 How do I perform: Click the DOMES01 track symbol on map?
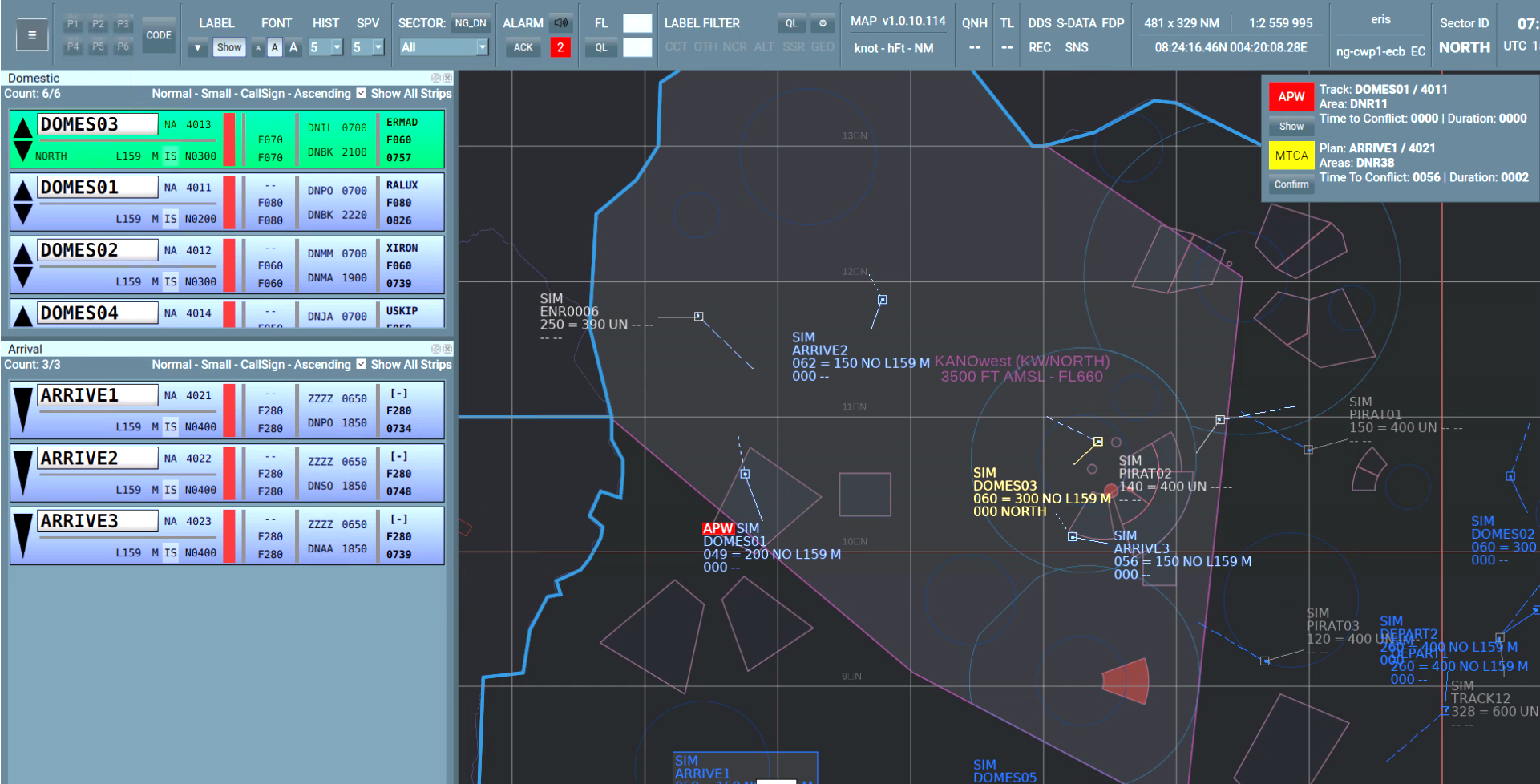click(745, 474)
